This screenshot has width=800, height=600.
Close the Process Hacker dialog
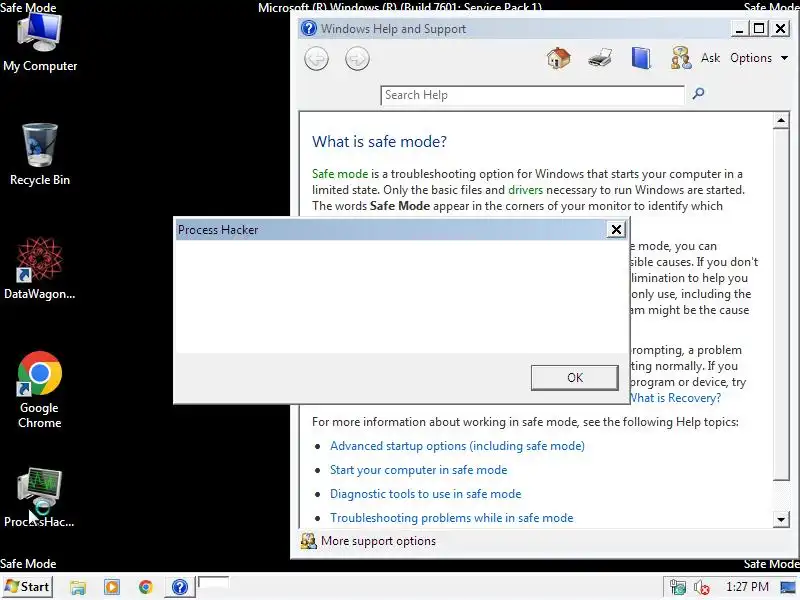[x=616, y=230]
